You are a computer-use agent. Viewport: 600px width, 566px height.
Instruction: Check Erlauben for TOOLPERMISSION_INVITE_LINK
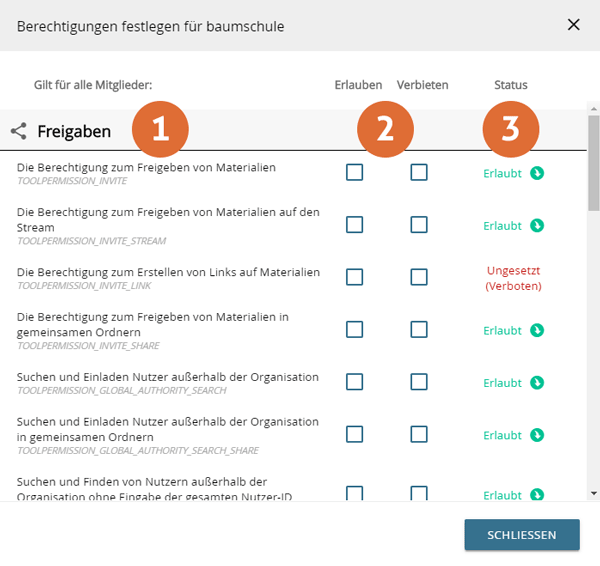tap(354, 277)
